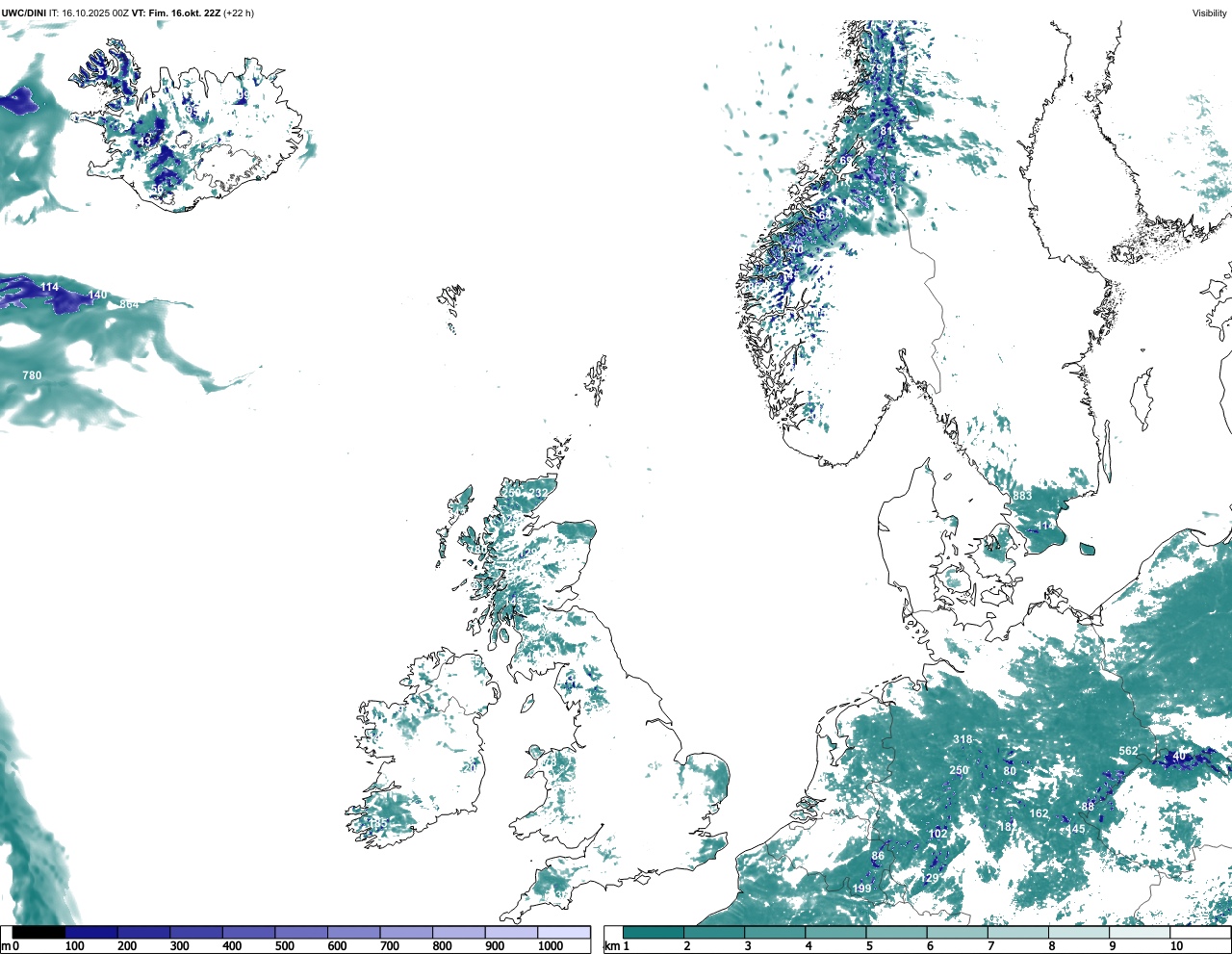Image resolution: width=1232 pixels, height=954 pixels.
Task: Pick the 6–7 km legend swatch
Action: click(958, 932)
